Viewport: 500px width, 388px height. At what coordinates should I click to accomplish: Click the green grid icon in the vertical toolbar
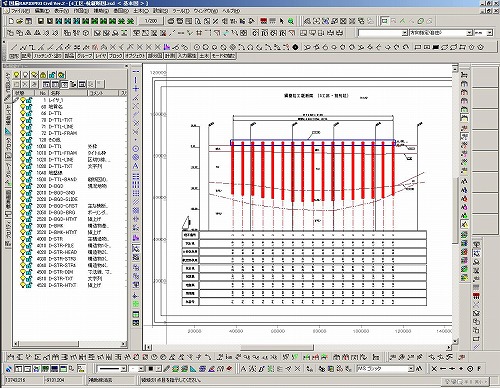click(136, 304)
